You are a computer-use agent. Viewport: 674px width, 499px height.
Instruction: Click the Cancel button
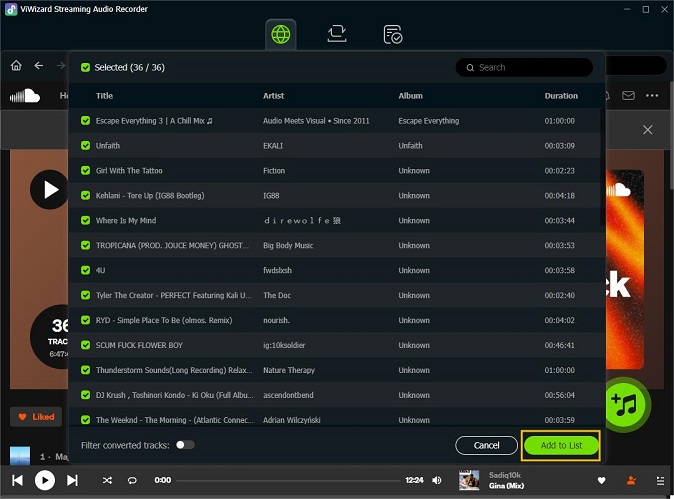(x=487, y=445)
